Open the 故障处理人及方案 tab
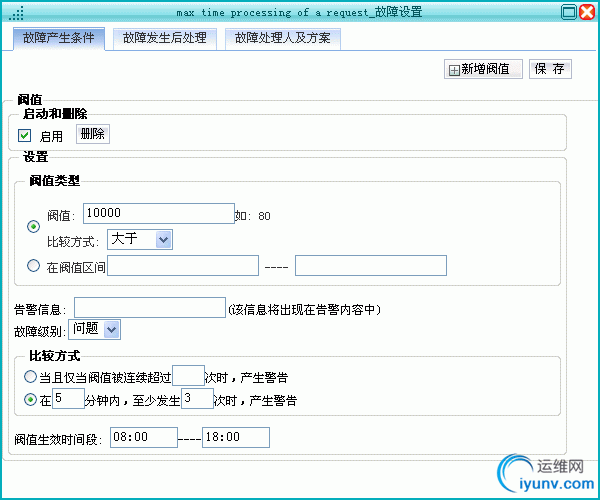Screen dimensions: 600x500 point(283,38)
